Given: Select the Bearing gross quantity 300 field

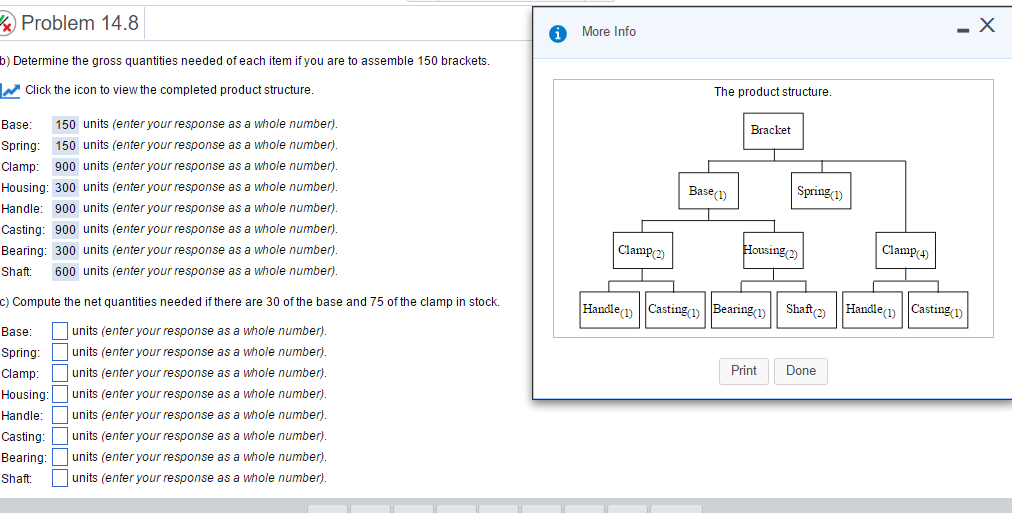Looking at the screenshot, I should 65,250.
